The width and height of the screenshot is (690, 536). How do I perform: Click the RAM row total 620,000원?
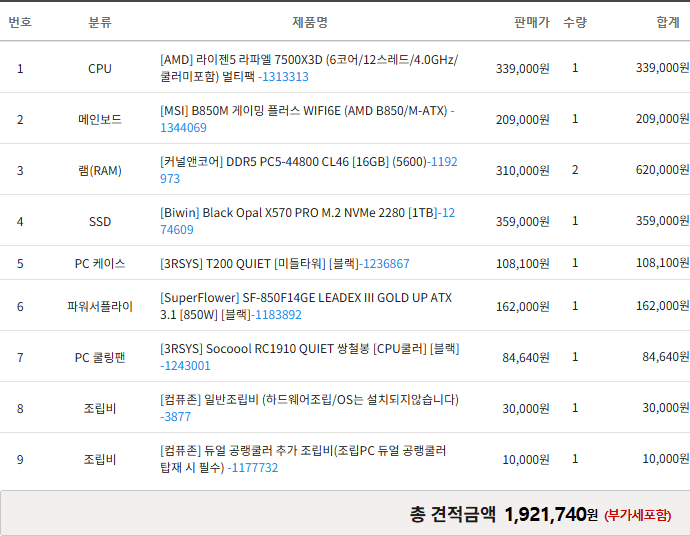tap(662, 170)
